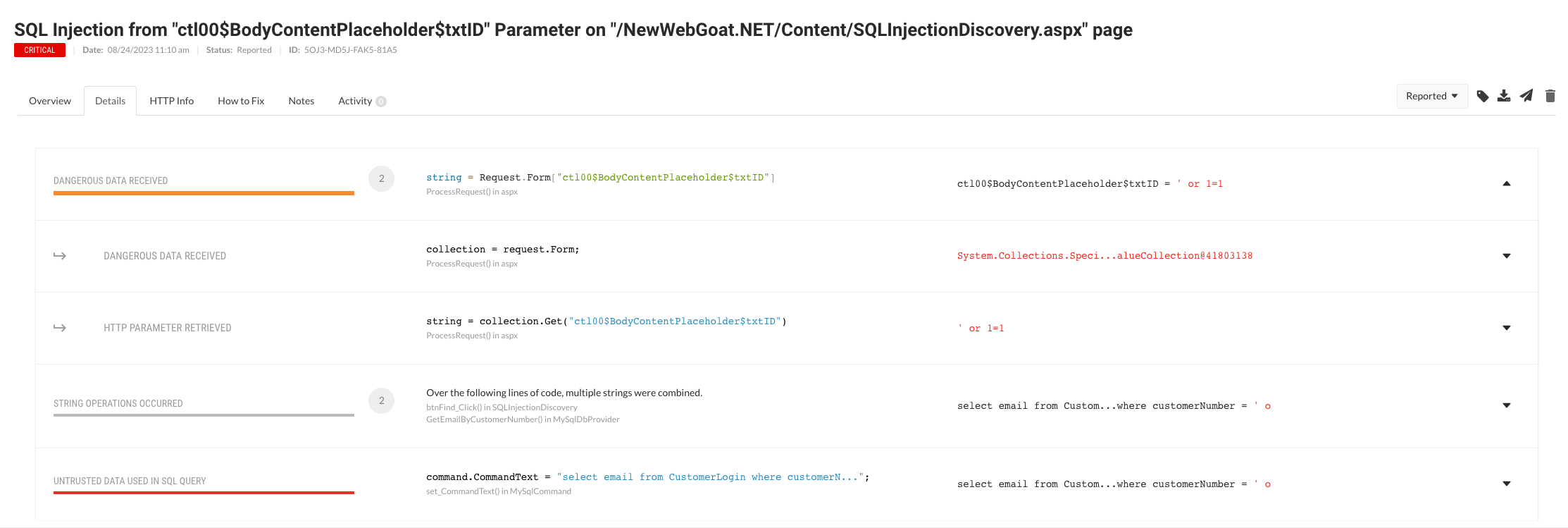Screen dimensions: 1568x528
Task: Click the trash delete icon
Action: [x=1550, y=96]
